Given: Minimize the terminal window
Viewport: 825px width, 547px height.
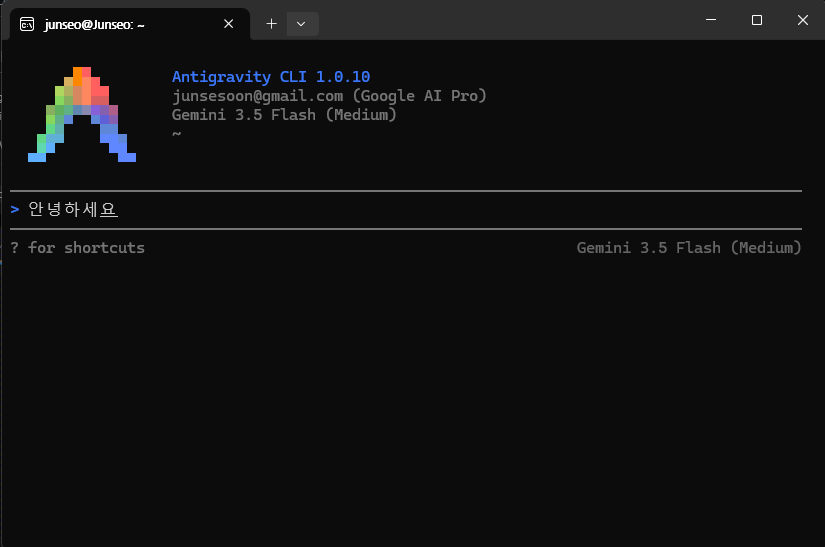Looking at the screenshot, I should [711, 20].
